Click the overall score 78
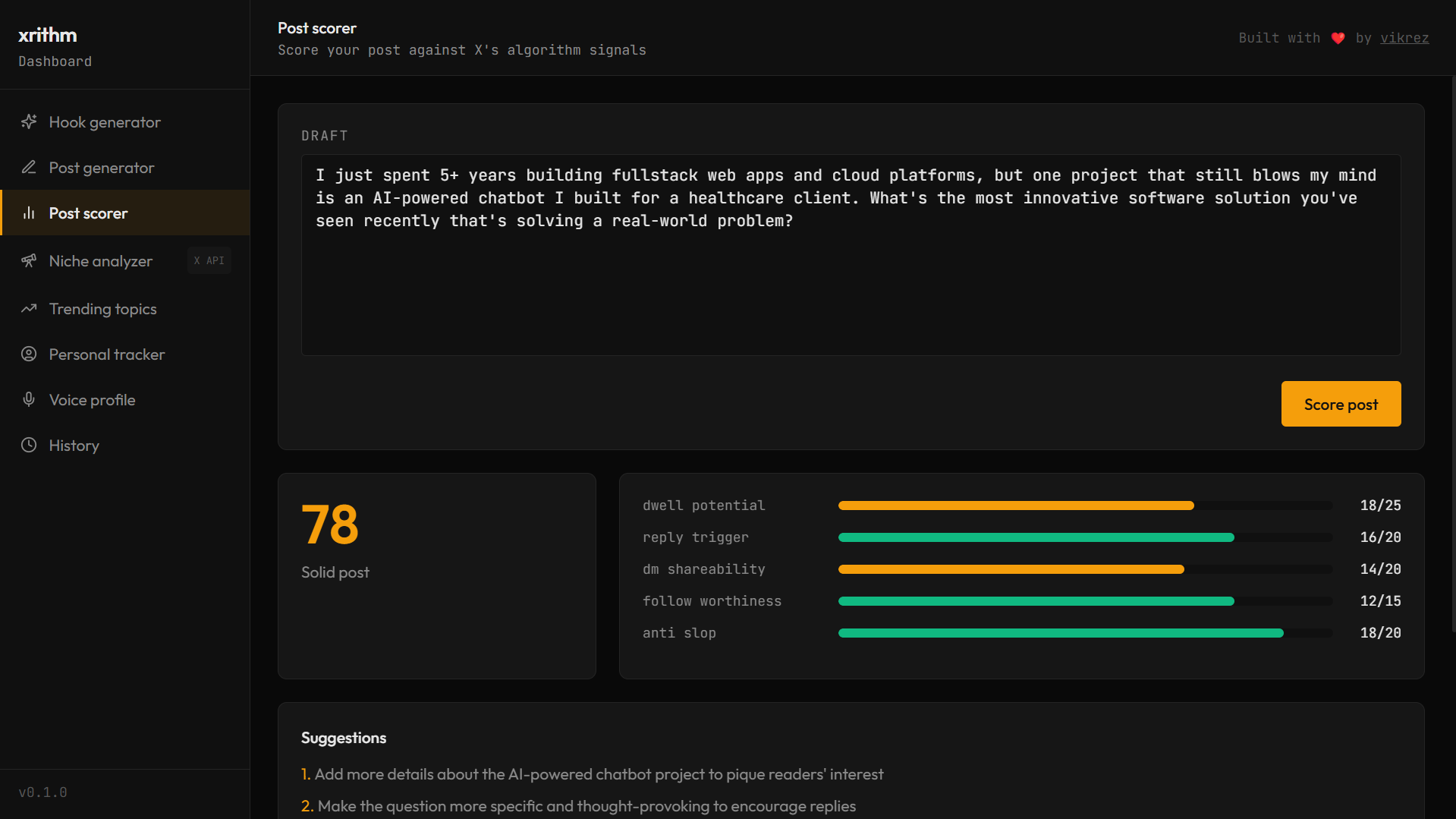Viewport: 1456px width, 819px height. point(330,524)
